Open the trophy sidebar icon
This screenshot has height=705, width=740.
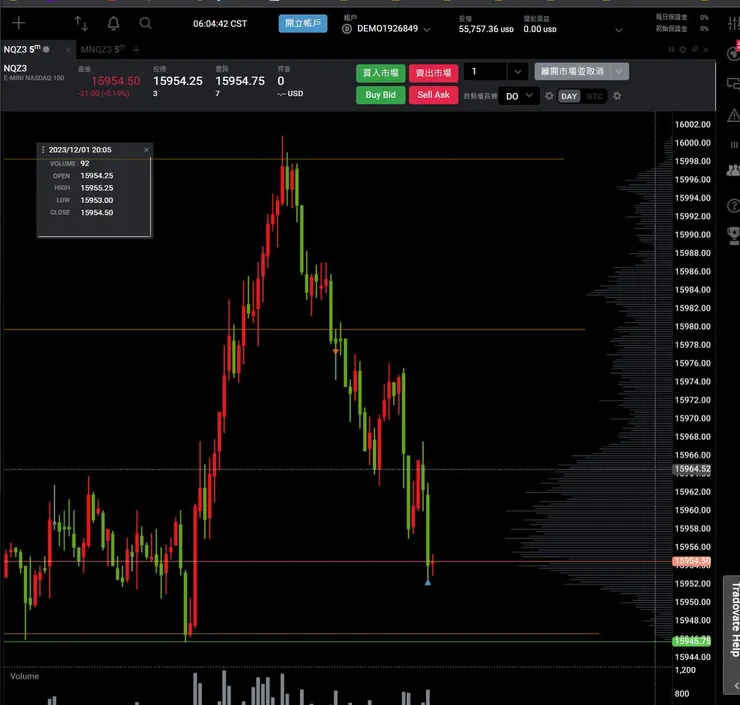pos(733,235)
